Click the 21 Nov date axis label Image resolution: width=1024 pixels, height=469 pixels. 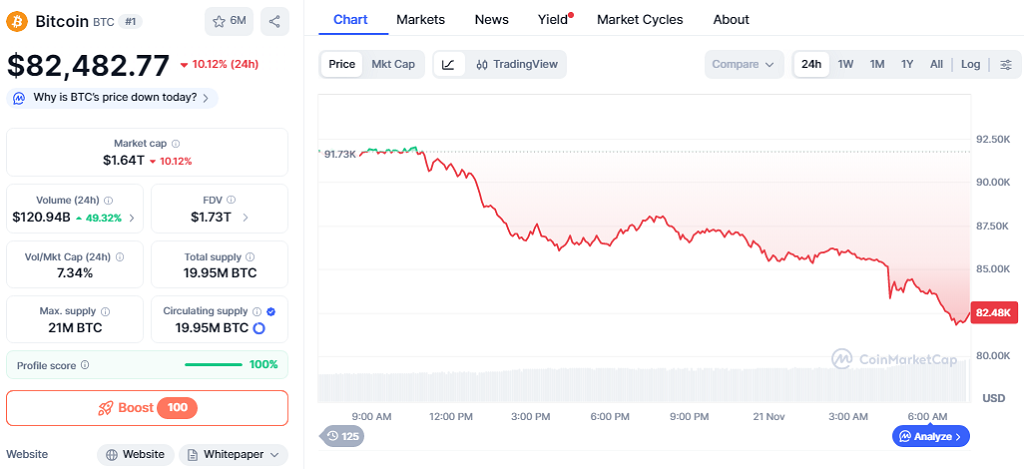[x=768, y=416]
